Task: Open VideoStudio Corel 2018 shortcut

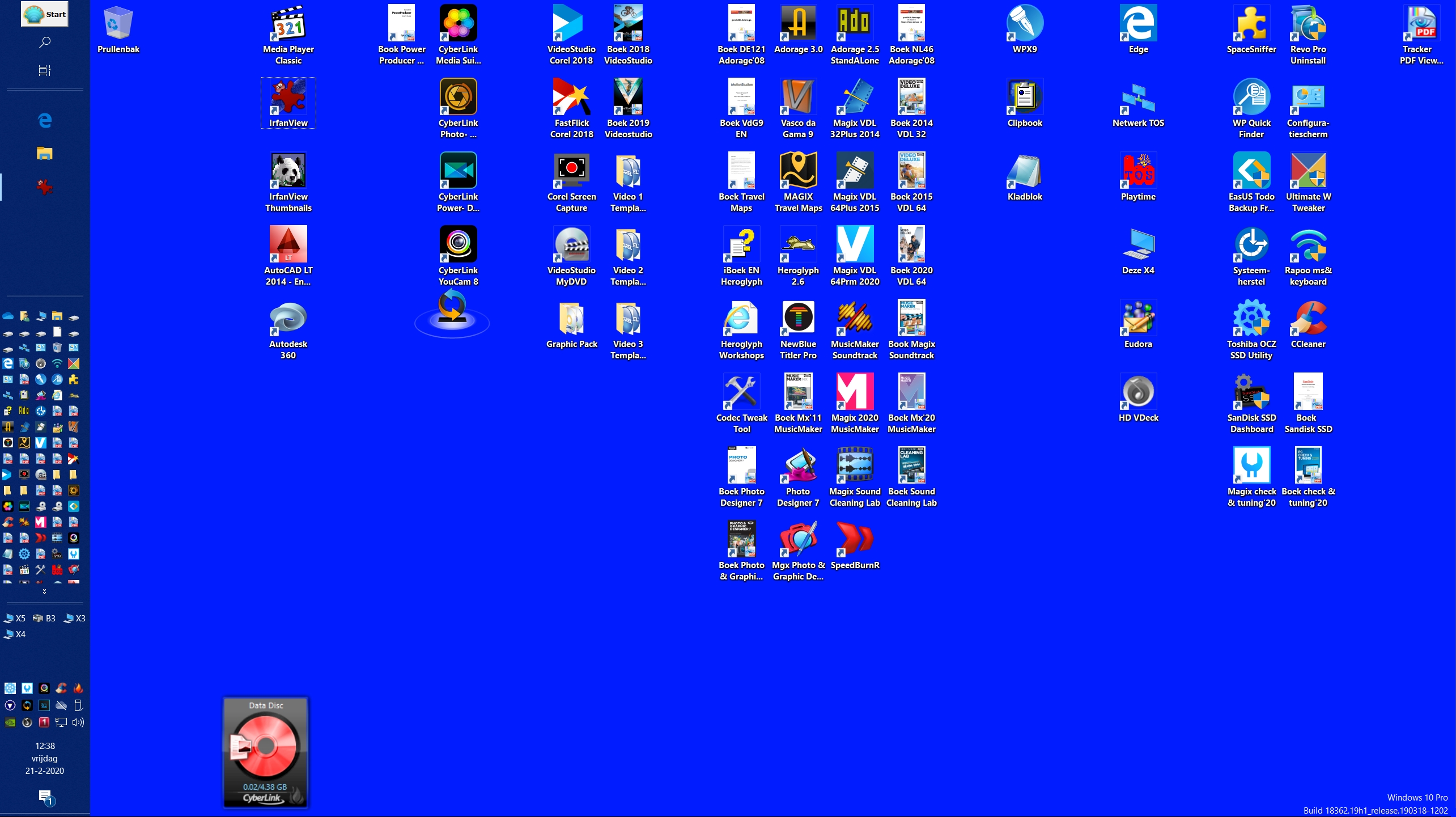Action: tap(571, 36)
